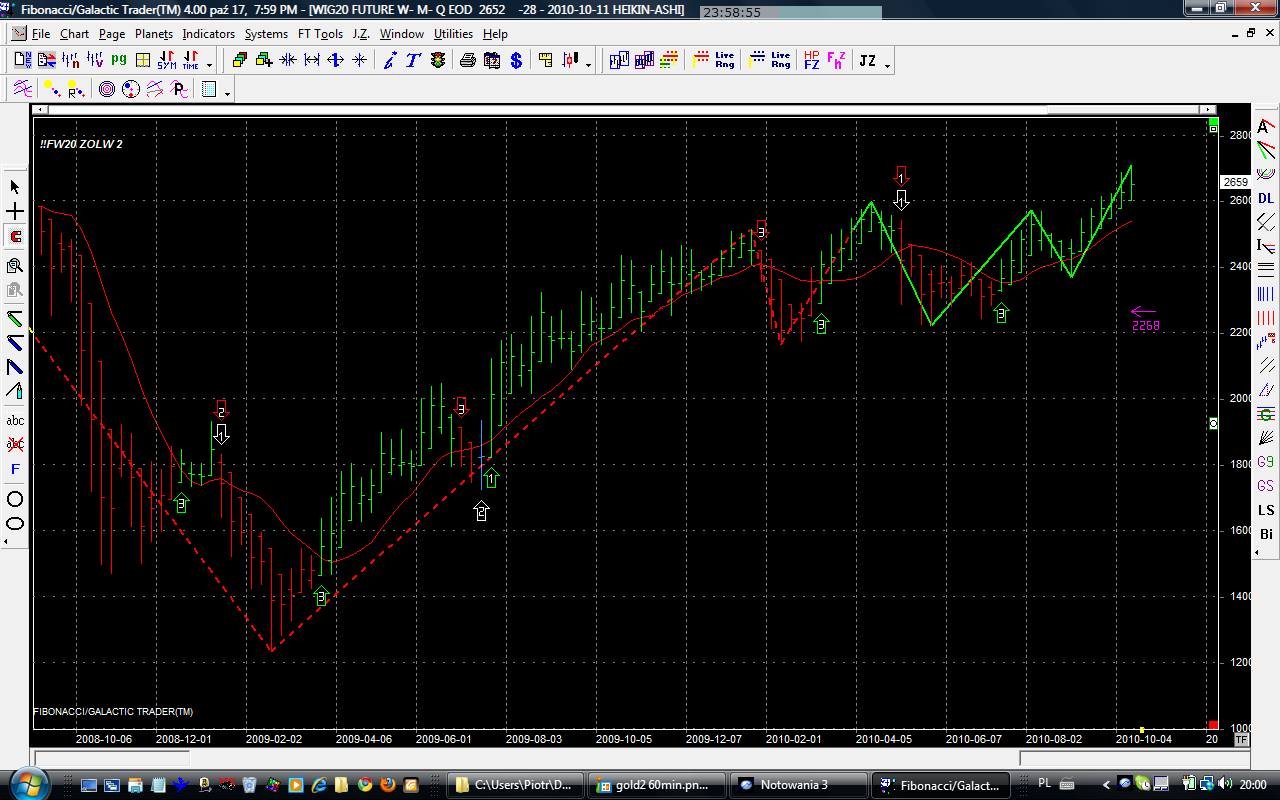Select the abc text annotation tool
The image size is (1280, 800).
pos(15,421)
